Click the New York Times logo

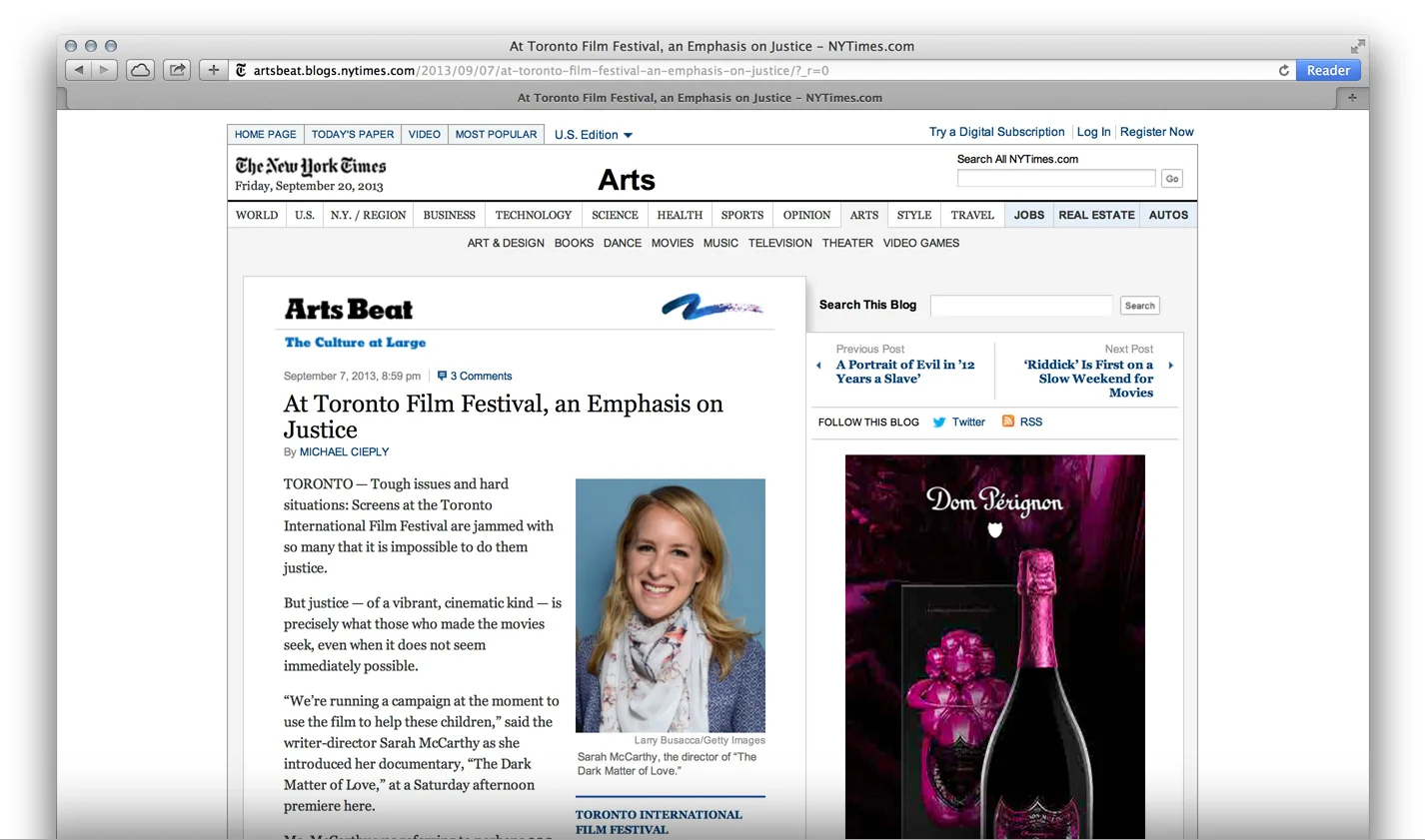coord(311,166)
